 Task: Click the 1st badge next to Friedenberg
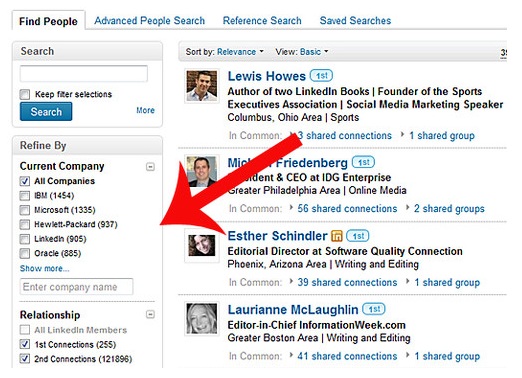click(363, 162)
